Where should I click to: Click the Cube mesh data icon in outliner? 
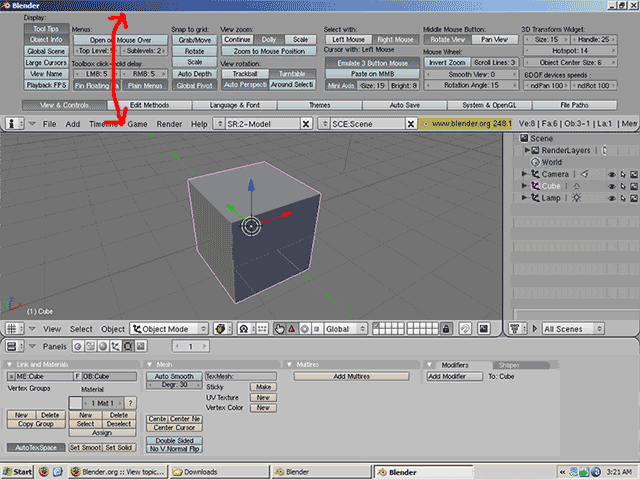(x=576, y=186)
